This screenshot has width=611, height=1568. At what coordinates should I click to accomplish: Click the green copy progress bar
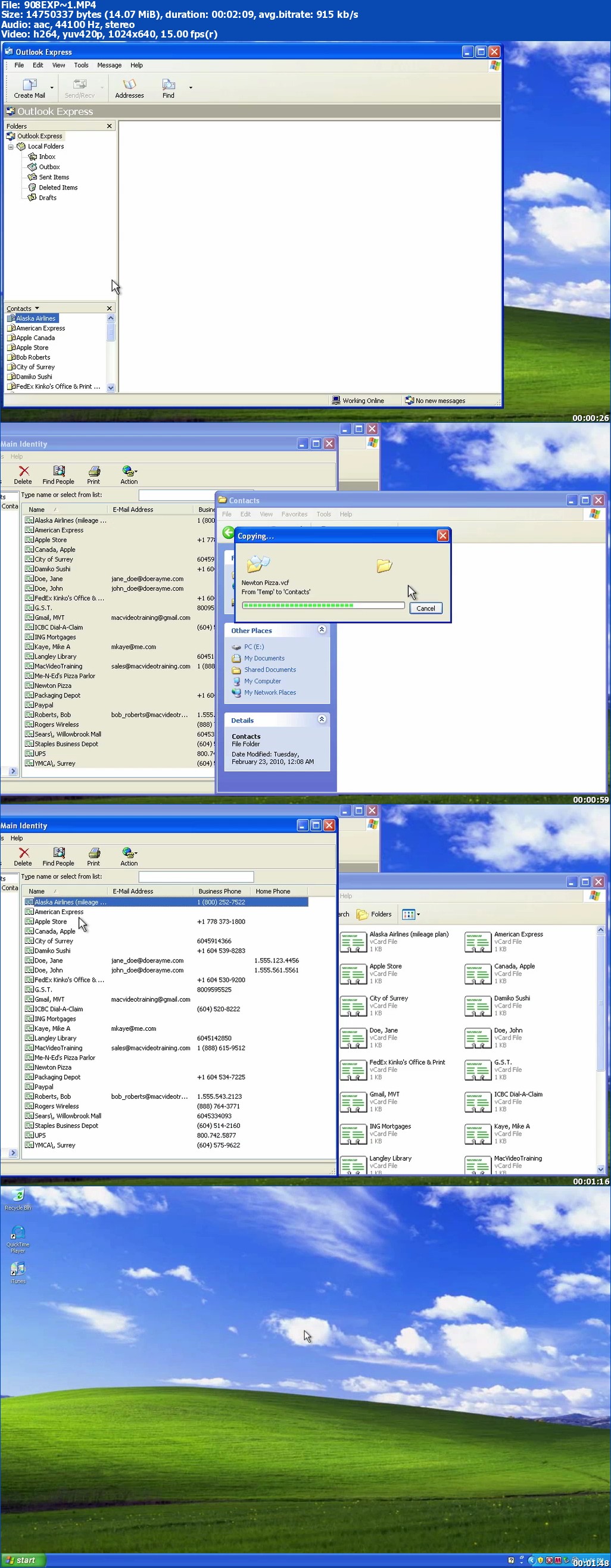(x=323, y=605)
